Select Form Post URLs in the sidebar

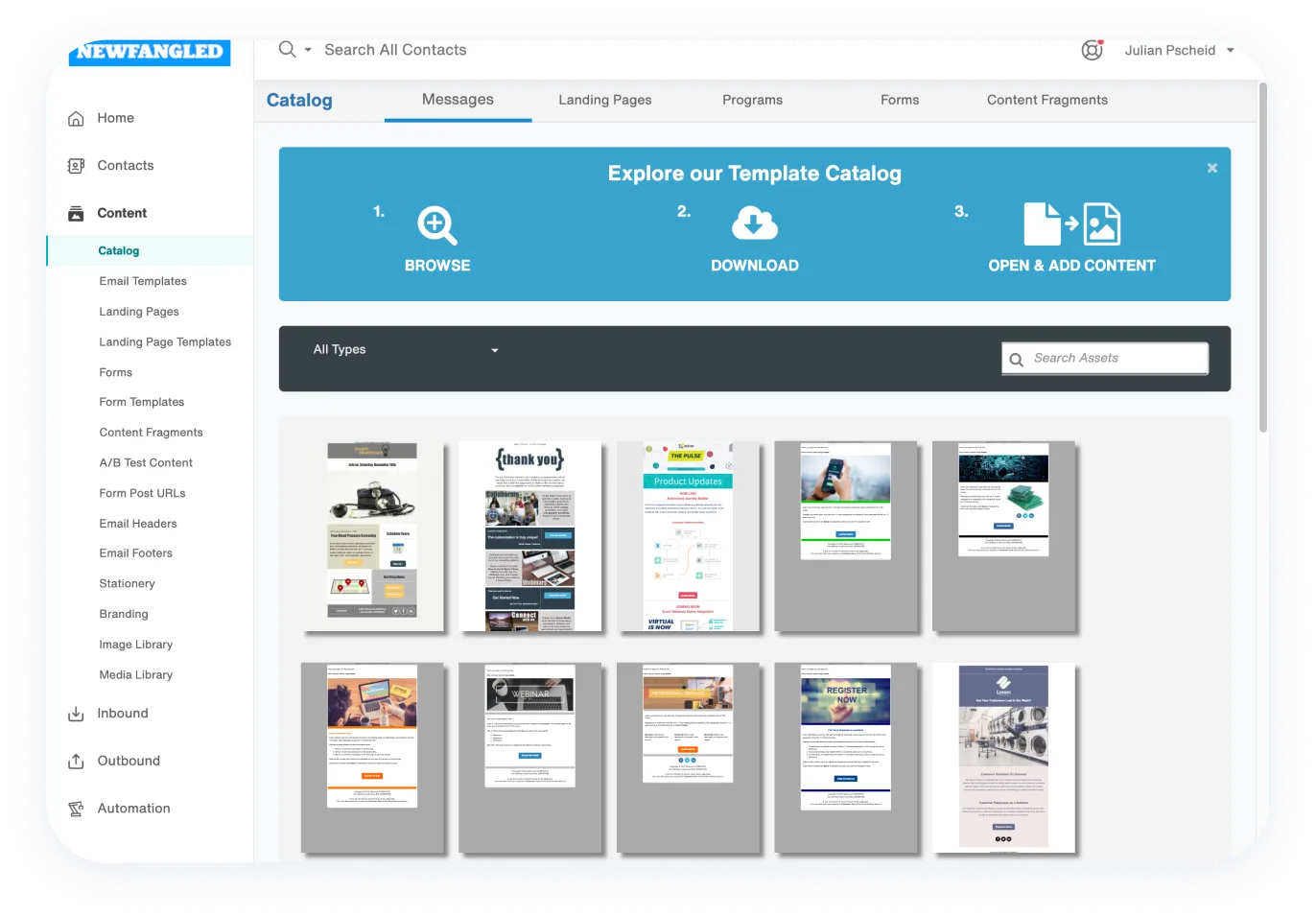(x=141, y=492)
